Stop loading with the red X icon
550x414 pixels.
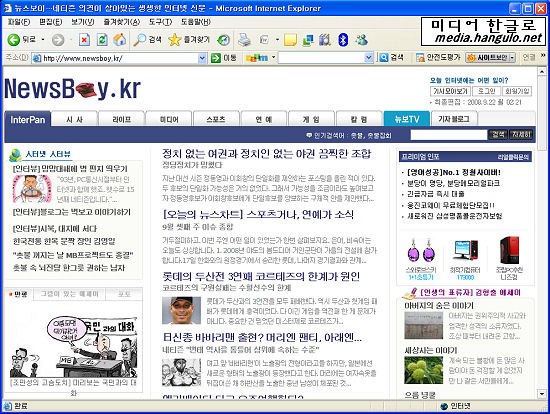click(x=84, y=40)
